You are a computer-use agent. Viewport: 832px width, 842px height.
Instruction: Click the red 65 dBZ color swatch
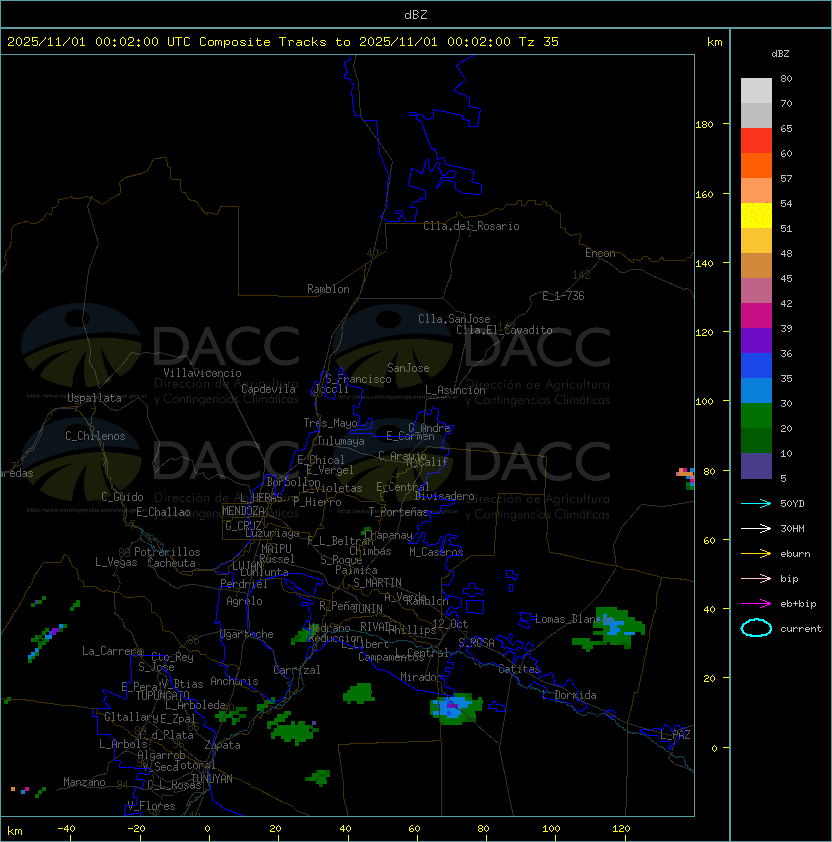756,141
